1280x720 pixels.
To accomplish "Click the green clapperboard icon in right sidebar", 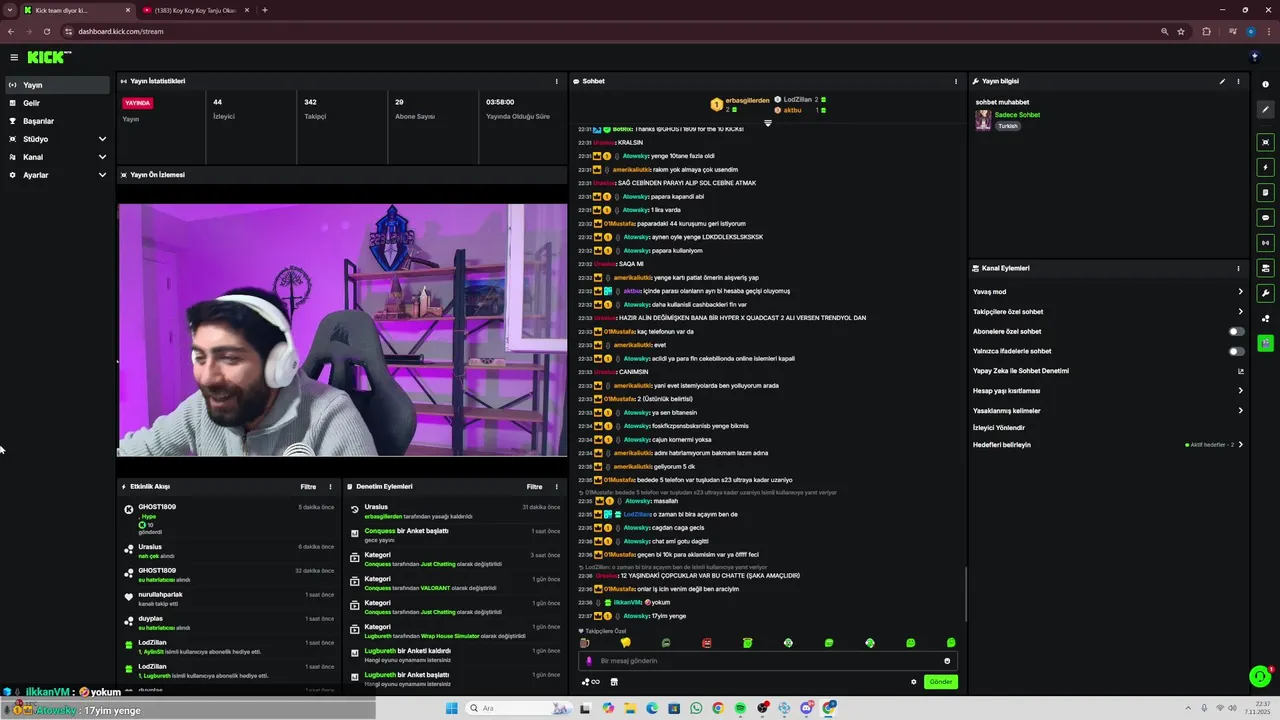I will pos(1266,343).
